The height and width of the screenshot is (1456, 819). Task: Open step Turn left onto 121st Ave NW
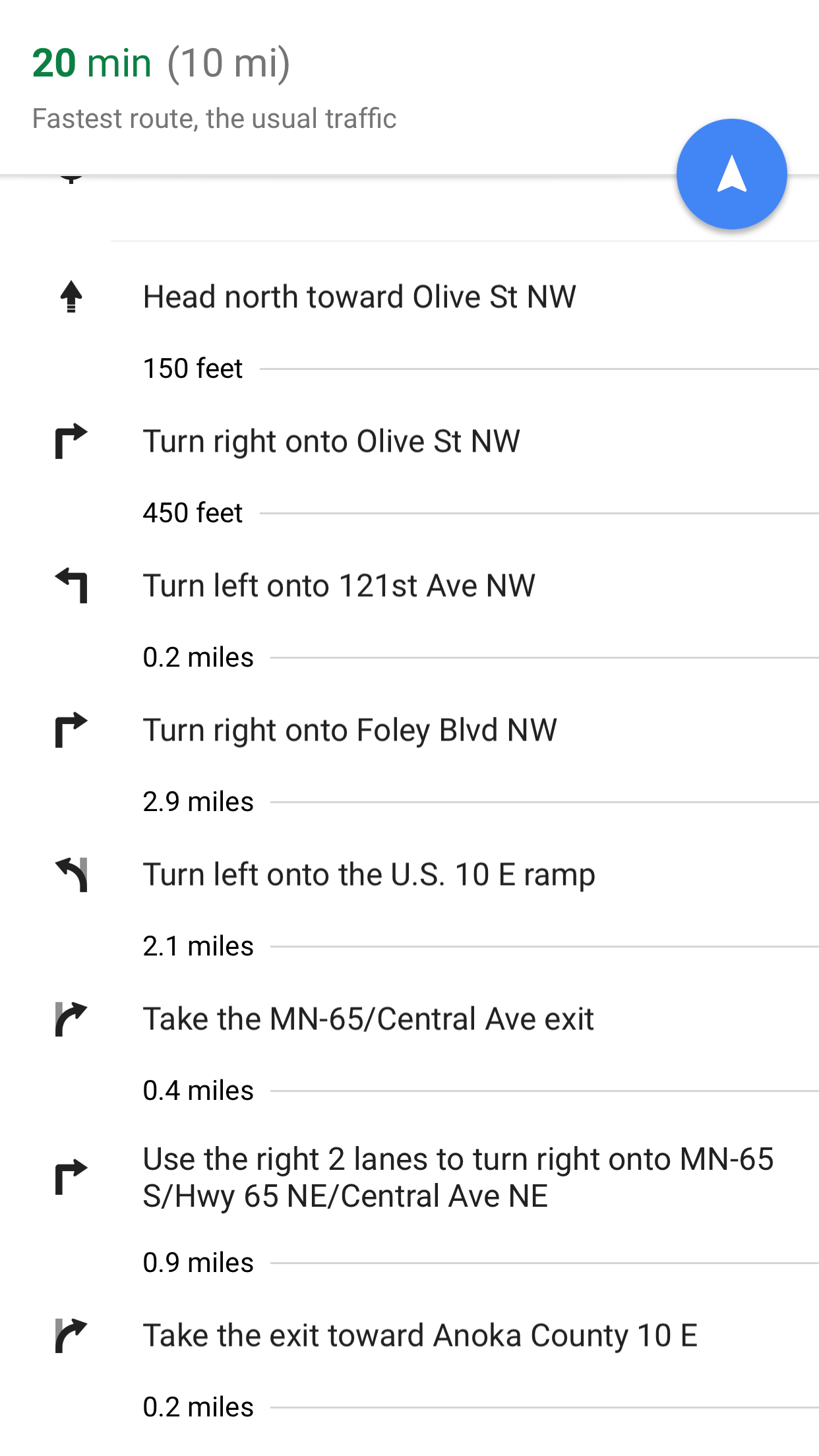pos(339,586)
